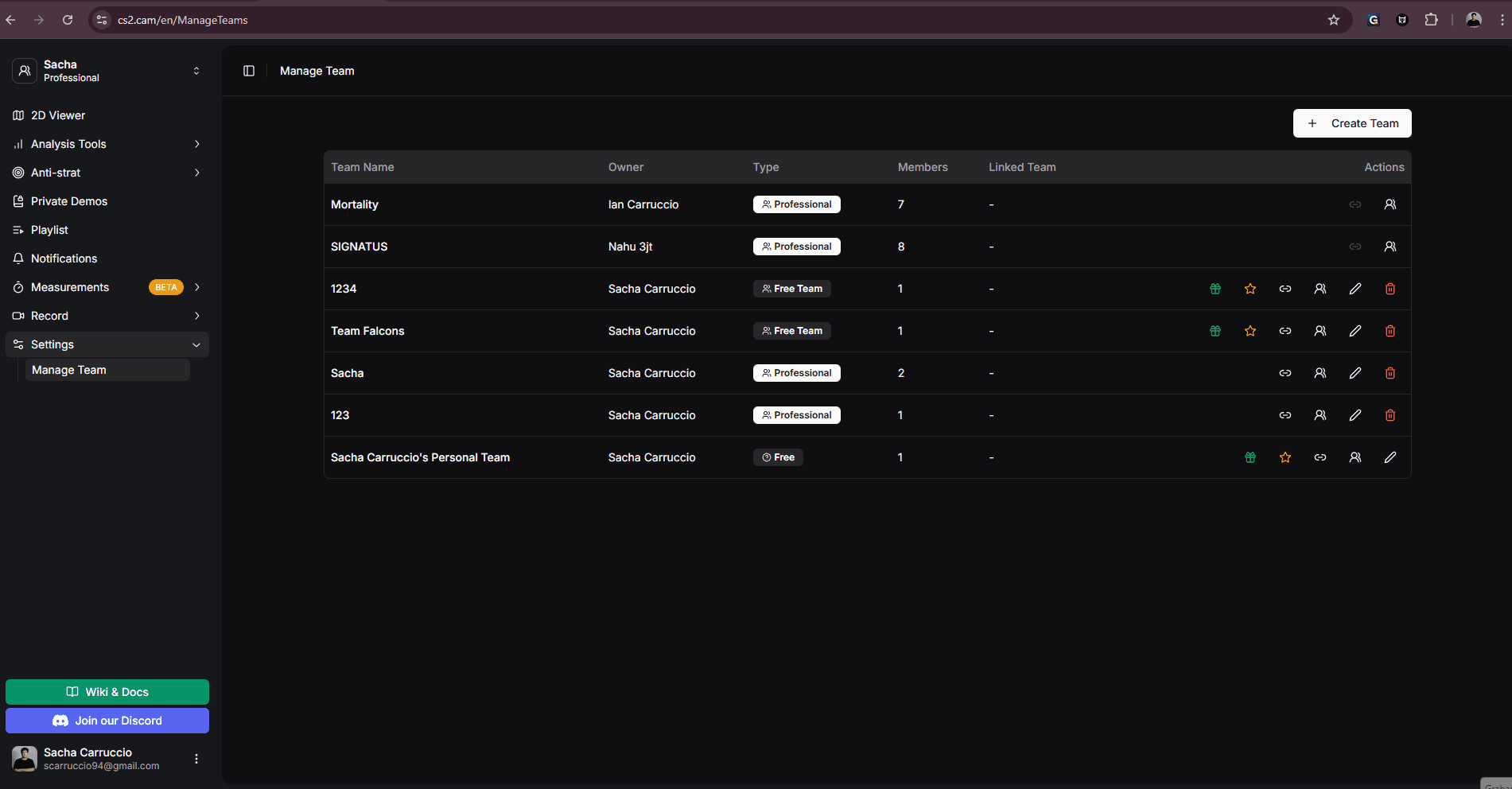Select Manage Team in the sidebar
Image resolution: width=1512 pixels, height=789 pixels.
69,370
